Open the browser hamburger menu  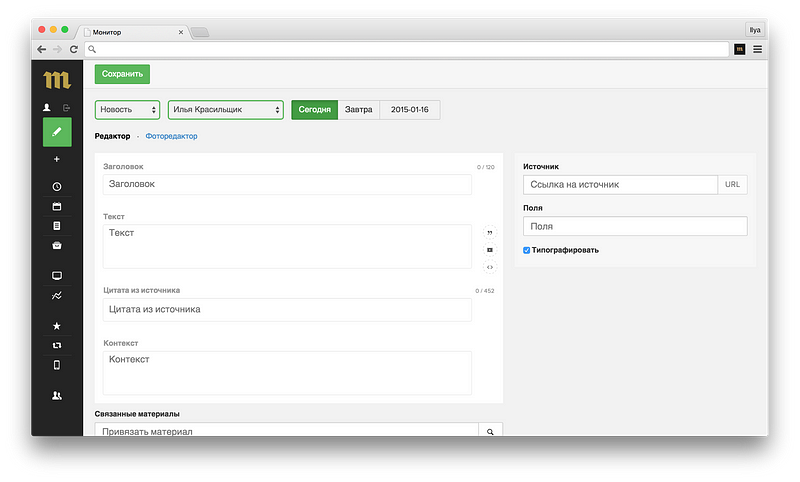coord(757,49)
